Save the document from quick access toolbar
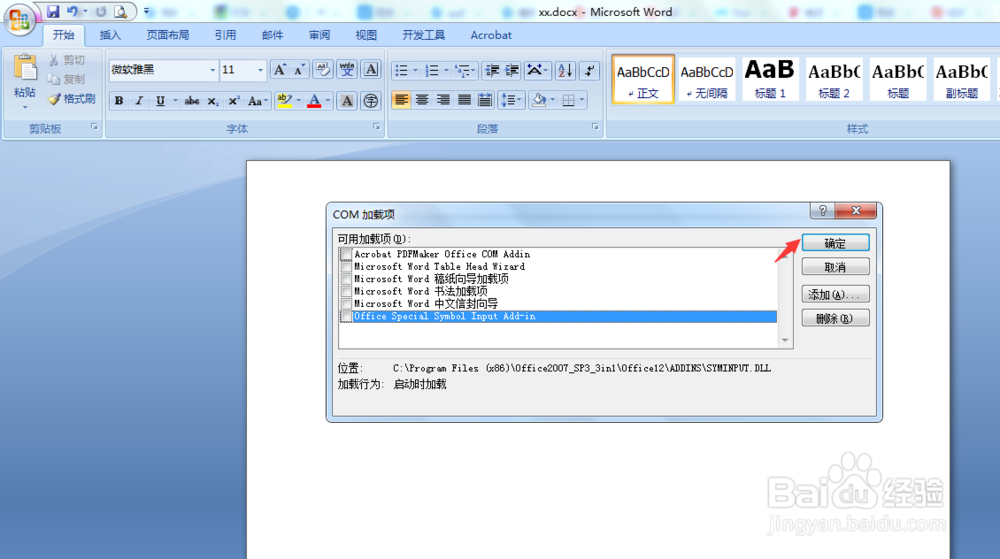This screenshot has width=1000, height=559. (53, 11)
